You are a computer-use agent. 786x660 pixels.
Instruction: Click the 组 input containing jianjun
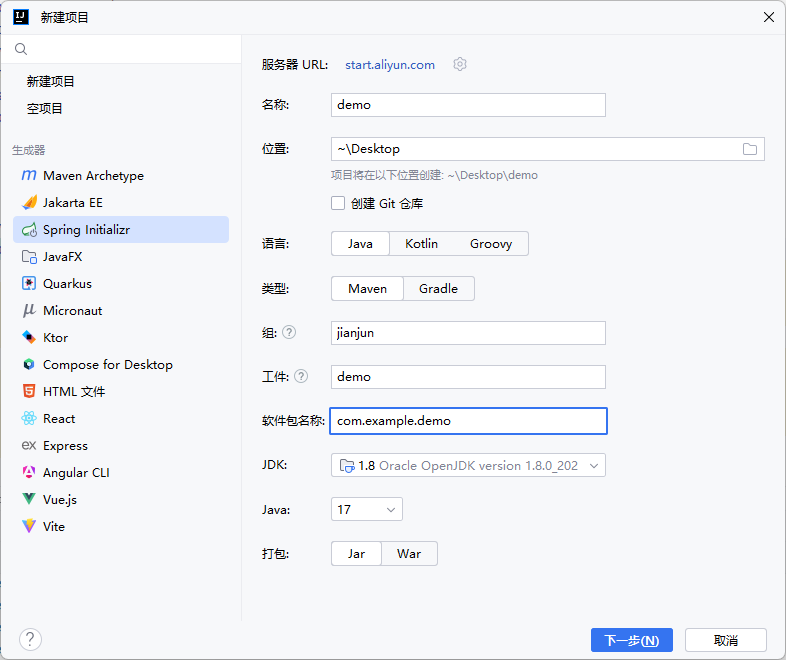(x=468, y=333)
